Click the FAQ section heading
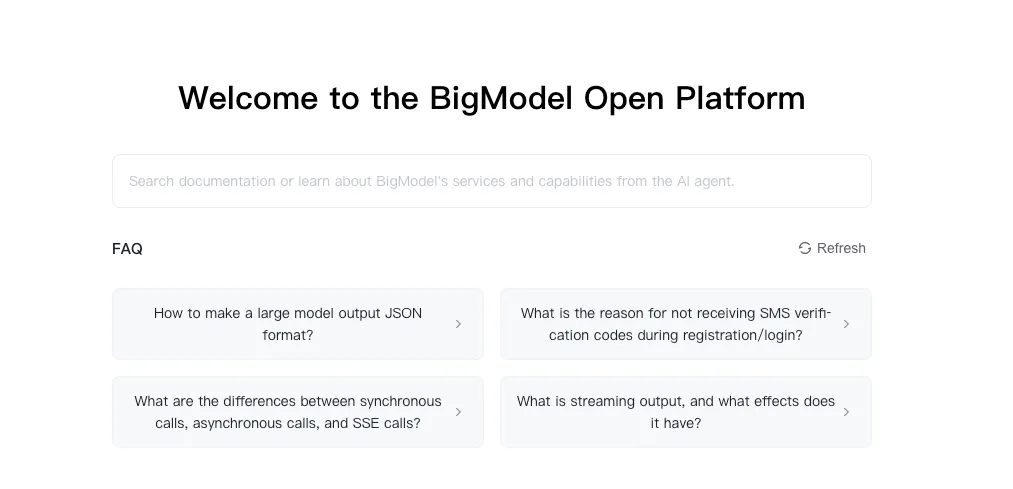The width and height of the screenshot is (1013, 489). (x=127, y=249)
